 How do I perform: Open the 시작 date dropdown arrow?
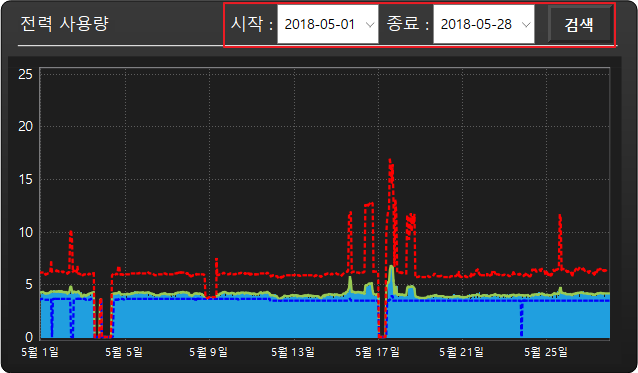[x=370, y=24]
